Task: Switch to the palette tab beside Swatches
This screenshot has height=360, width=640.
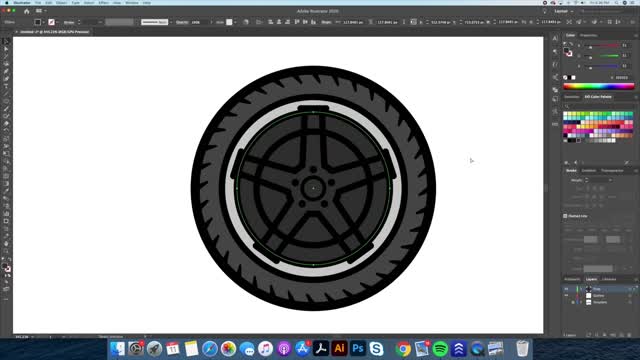Action: click(x=598, y=97)
